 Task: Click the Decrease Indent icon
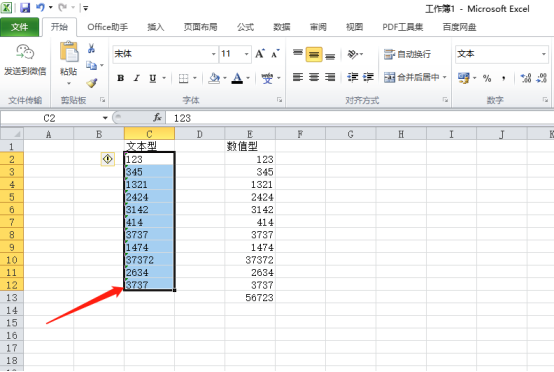353,77
